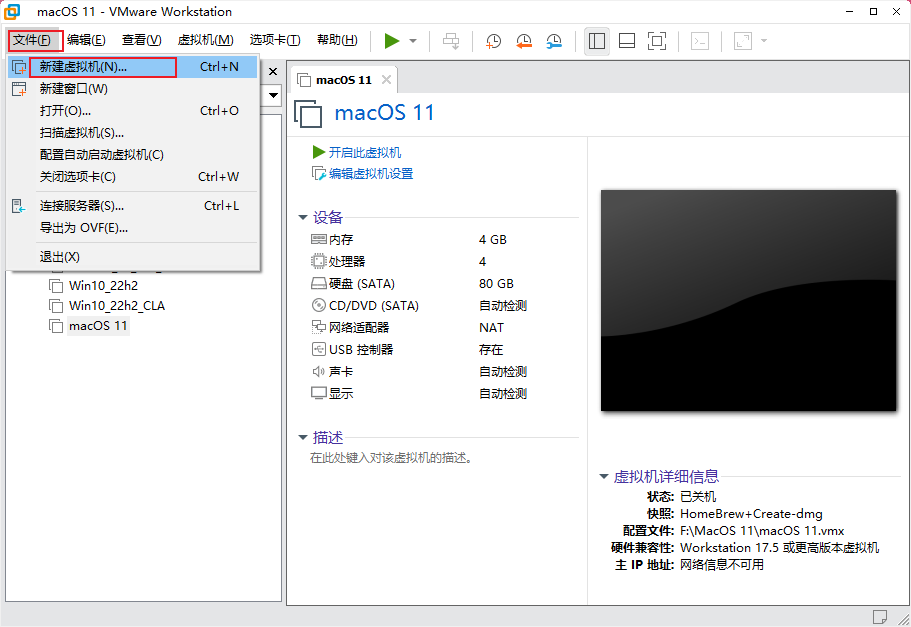911x627 pixels.
Task: Open the 查看(V) menu
Action: click(x=141, y=40)
